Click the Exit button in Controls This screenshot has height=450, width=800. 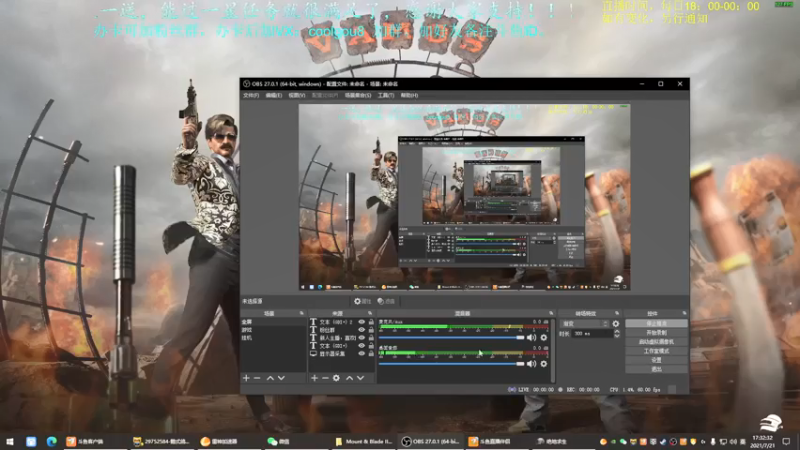point(656,369)
